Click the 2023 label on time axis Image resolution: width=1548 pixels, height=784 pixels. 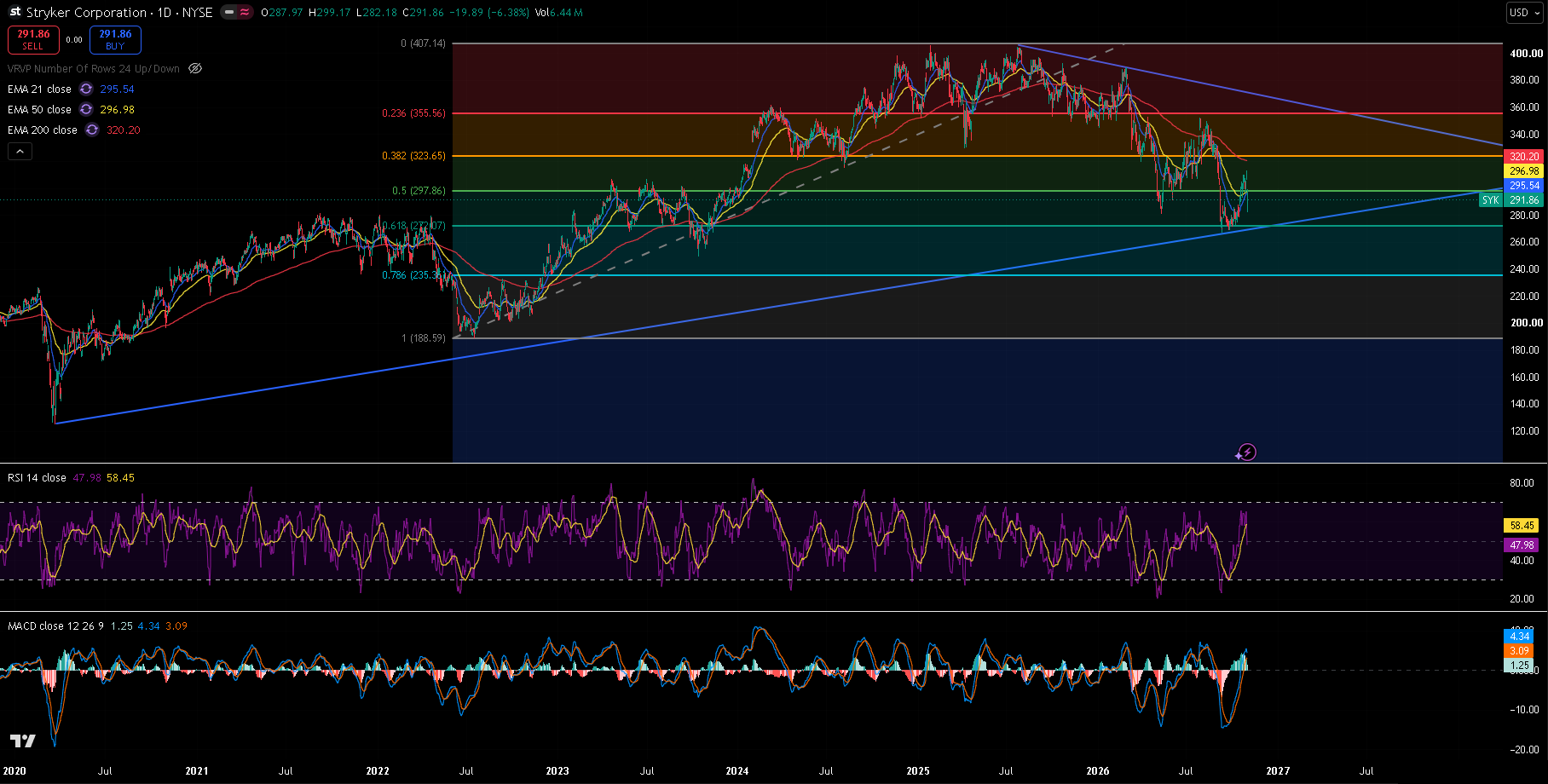(x=557, y=770)
